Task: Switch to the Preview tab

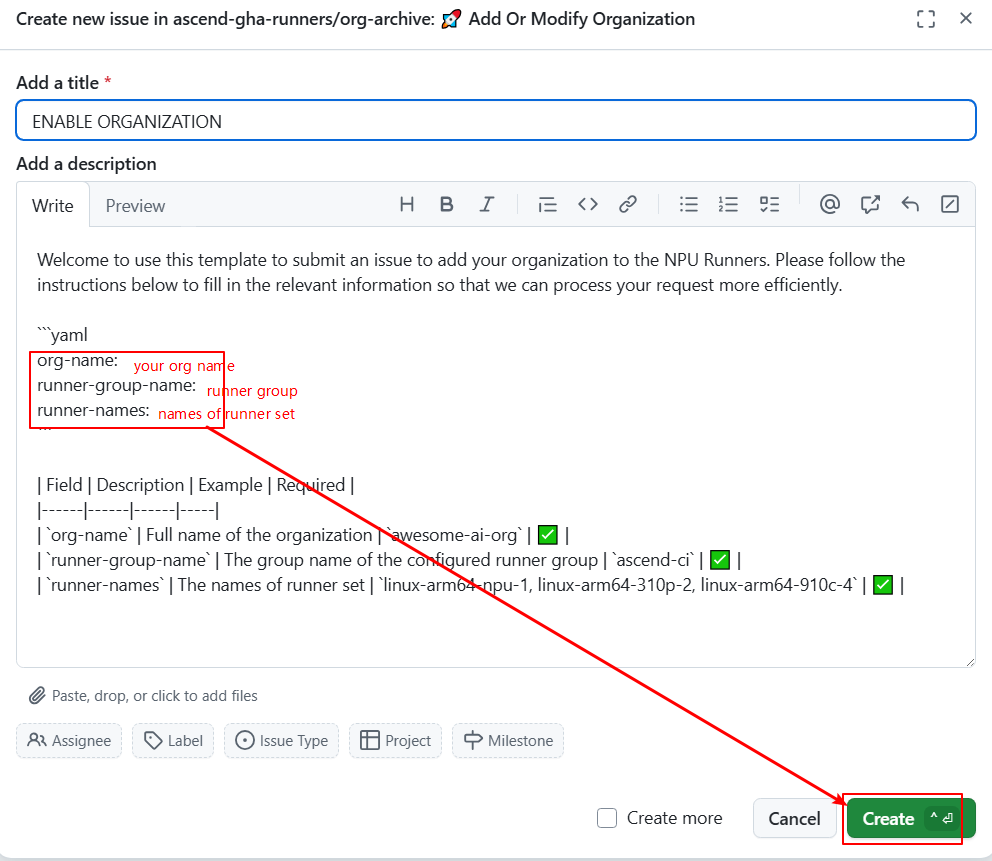Action: [135, 206]
